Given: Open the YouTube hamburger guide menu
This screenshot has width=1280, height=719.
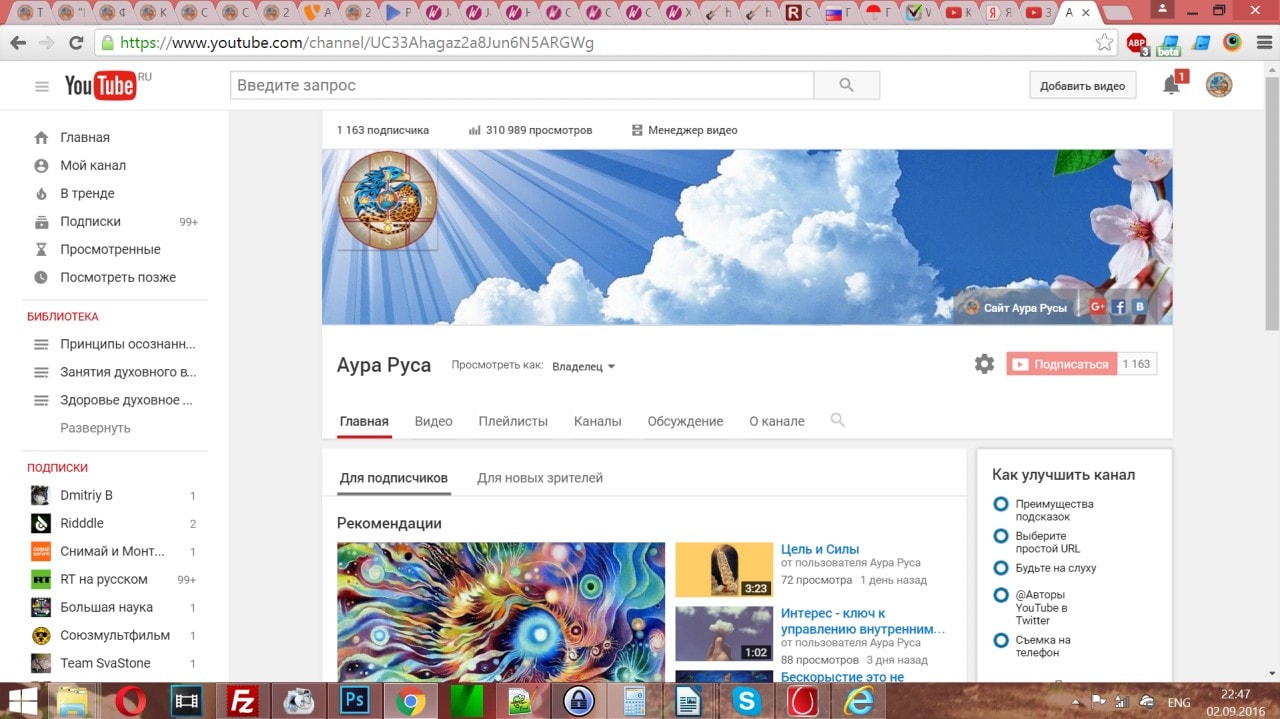Looking at the screenshot, I should tap(42, 86).
